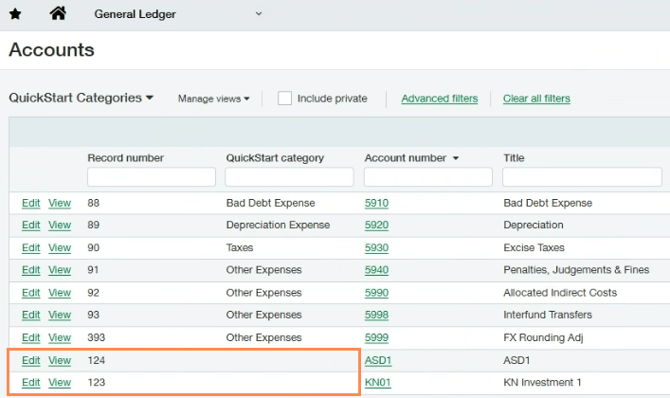Image resolution: width=670 pixels, height=398 pixels.
Task: Edit record 91 Penalties row
Action: pos(31,270)
